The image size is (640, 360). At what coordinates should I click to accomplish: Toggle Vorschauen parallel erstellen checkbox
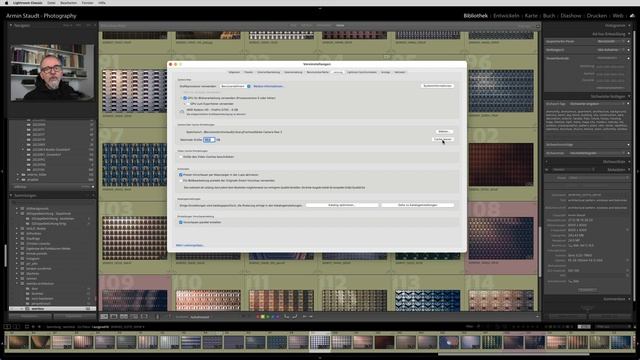click(x=180, y=222)
